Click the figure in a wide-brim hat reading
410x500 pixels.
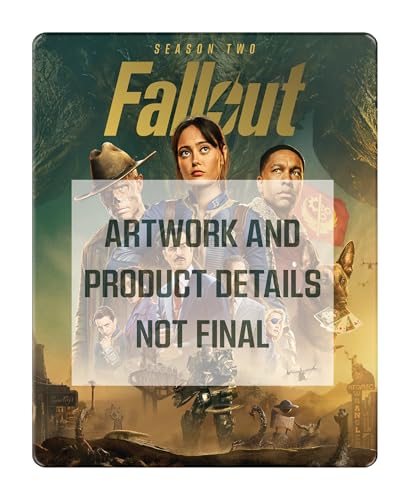285,417
